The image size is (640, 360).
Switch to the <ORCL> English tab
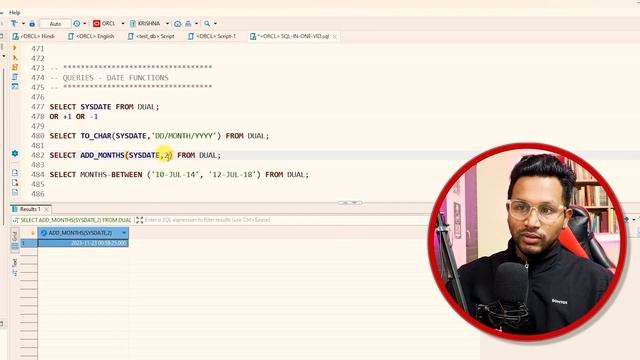(91, 36)
